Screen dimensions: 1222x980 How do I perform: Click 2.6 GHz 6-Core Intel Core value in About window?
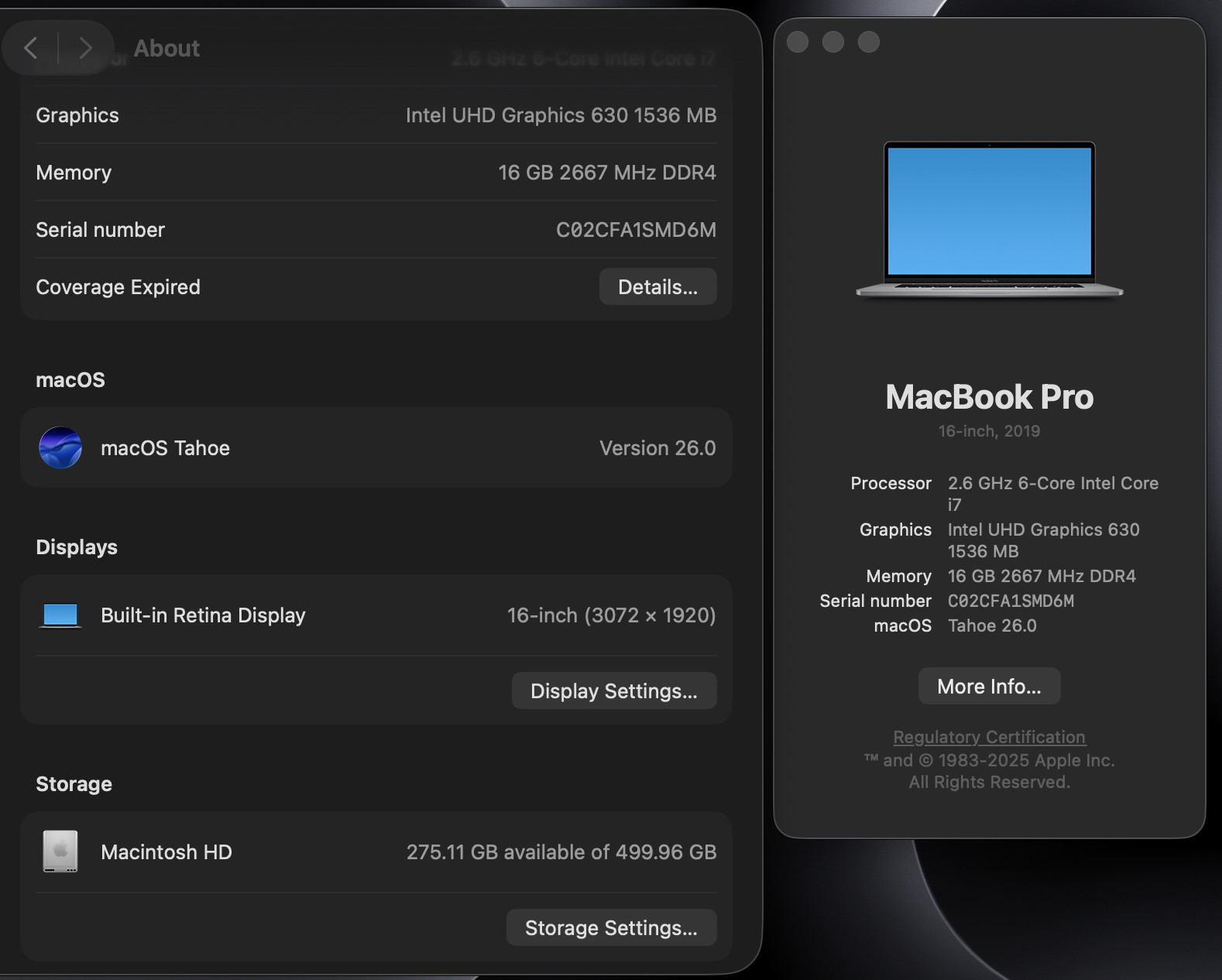pos(1053,493)
